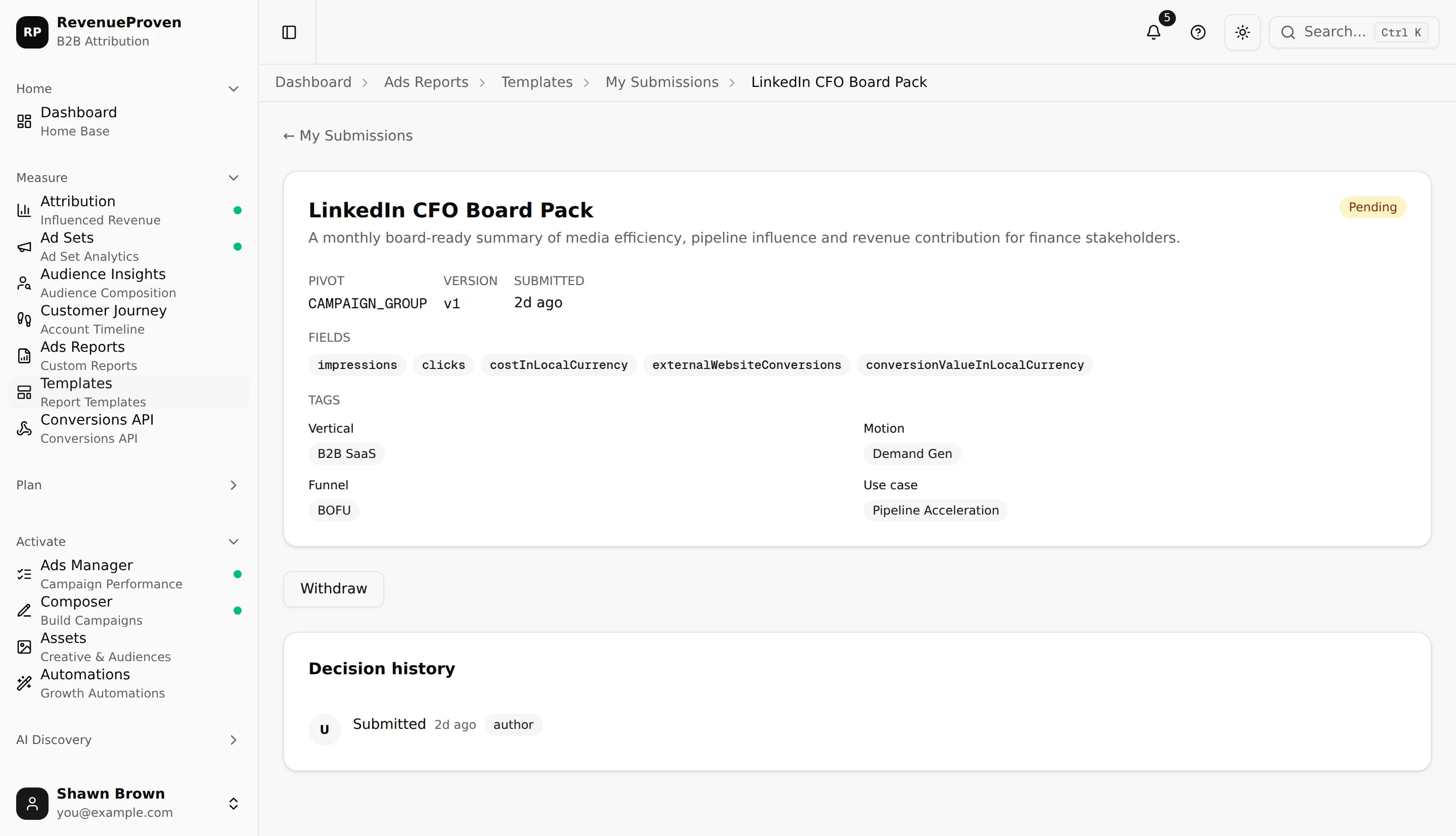This screenshot has height=836, width=1456.
Task: Click the Withdraw button
Action: [334, 588]
